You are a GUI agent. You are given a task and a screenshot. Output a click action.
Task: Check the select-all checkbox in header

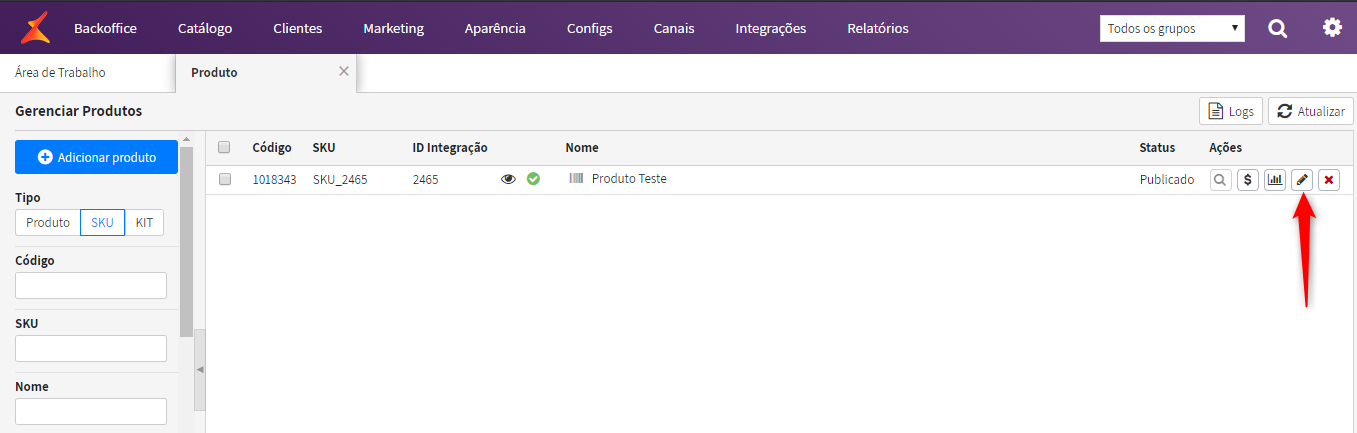(x=224, y=147)
